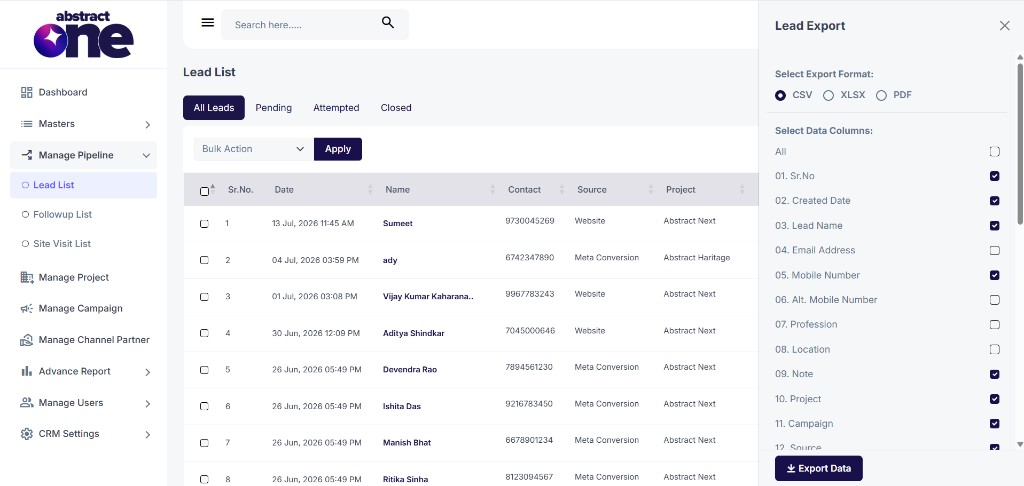Sort by the Contact column arrows
The height and width of the screenshot is (486, 1024).
pos(562,189)
